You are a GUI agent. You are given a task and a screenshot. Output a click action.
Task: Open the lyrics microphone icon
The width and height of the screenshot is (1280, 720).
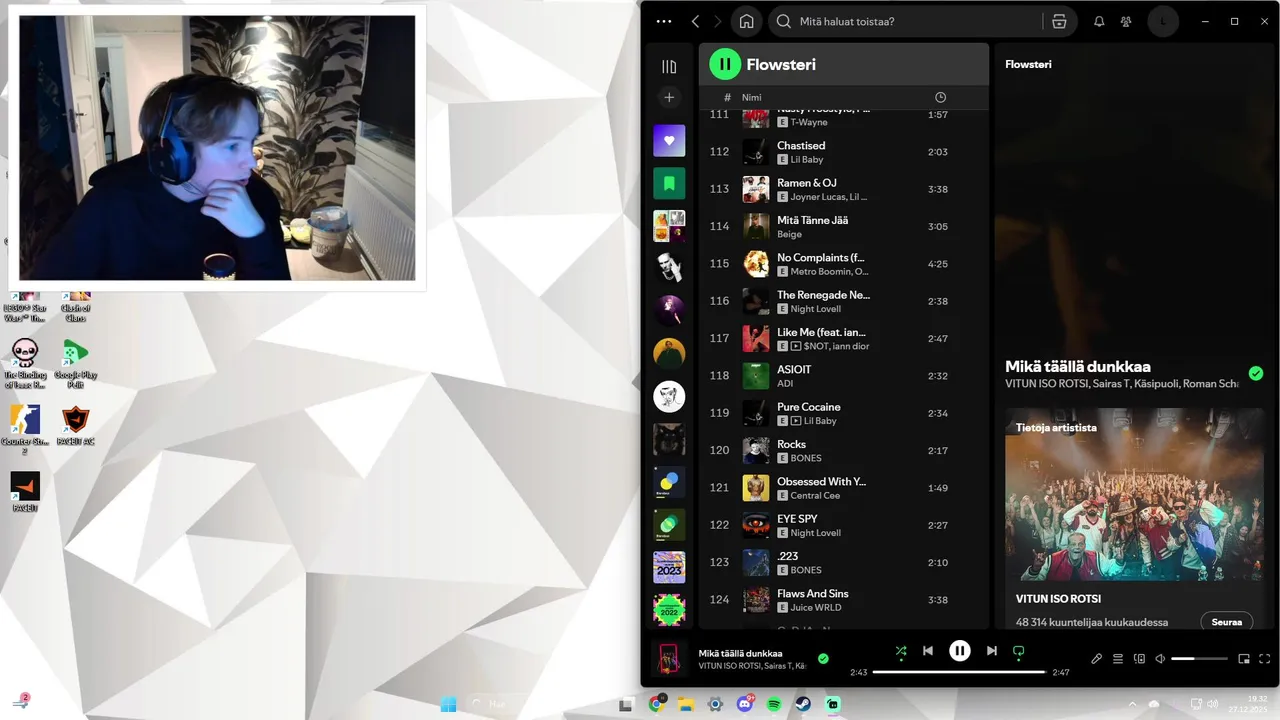point(1096,659)
